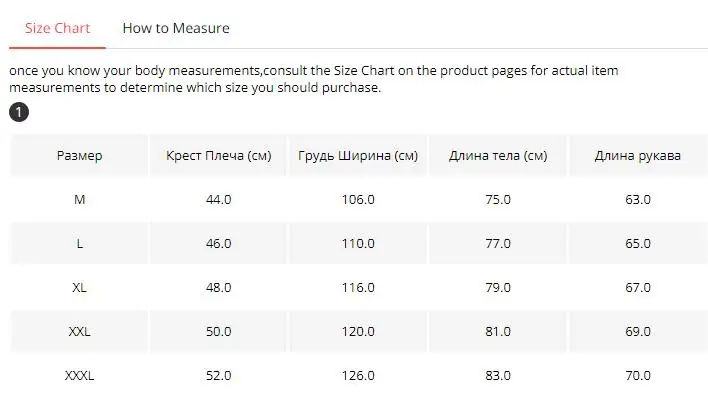Select the XXXL size row label
Viewport: 708px width, 401px height.
[x=79, y=375]
